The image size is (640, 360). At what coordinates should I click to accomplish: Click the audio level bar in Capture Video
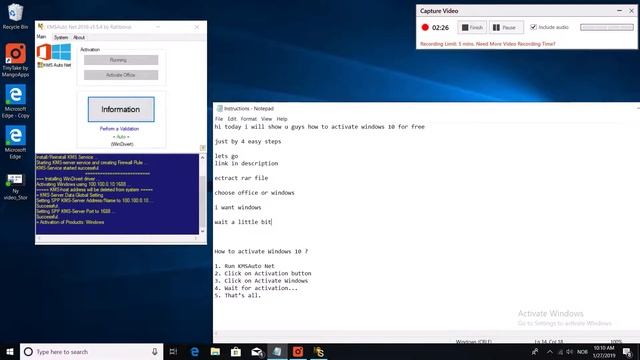pos(607,27)
